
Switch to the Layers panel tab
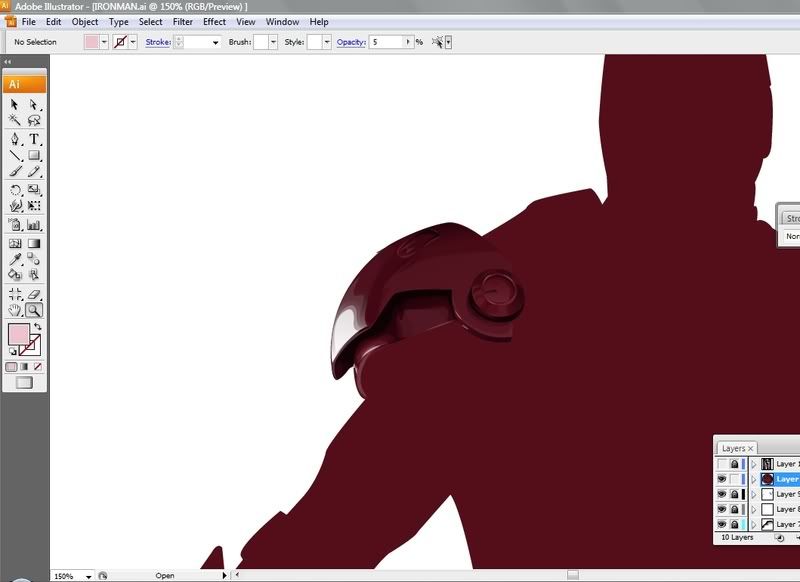tap(737, 448)
